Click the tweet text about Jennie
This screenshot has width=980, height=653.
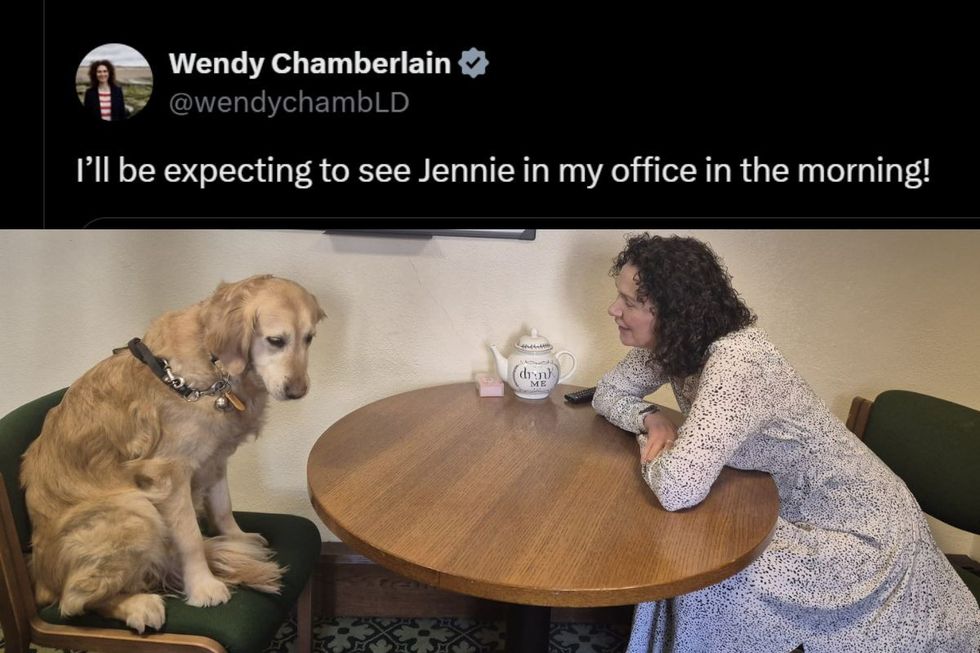[x=503, y=172]
